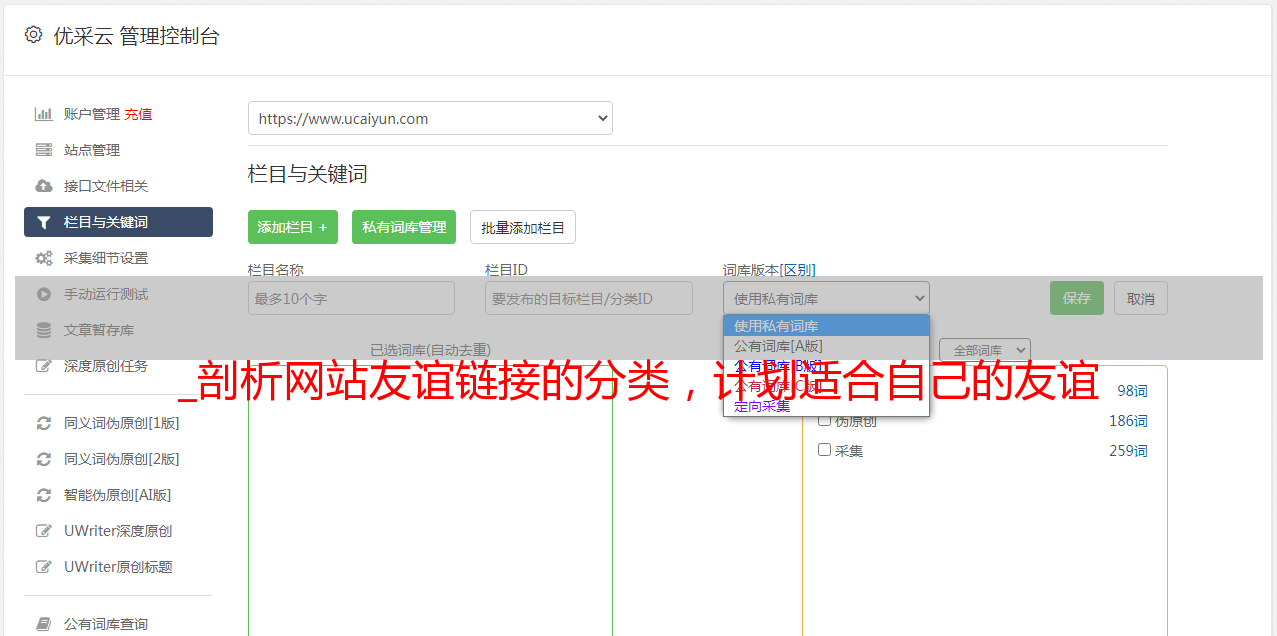Image resolution: width=1277 pixels, height=636 pixels.
Task: Click the refresh icon for 同义词伪原创[2版]
Action: (43, 459)
